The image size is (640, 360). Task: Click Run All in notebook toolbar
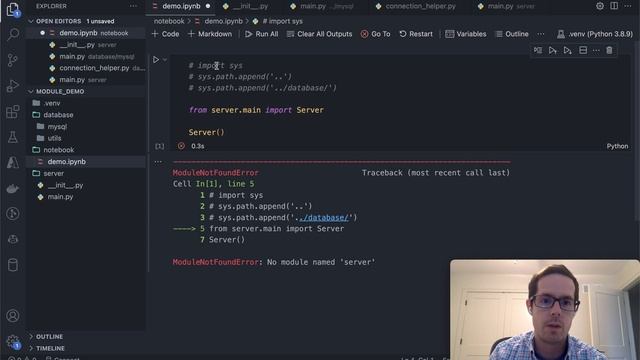coord(262,34)
